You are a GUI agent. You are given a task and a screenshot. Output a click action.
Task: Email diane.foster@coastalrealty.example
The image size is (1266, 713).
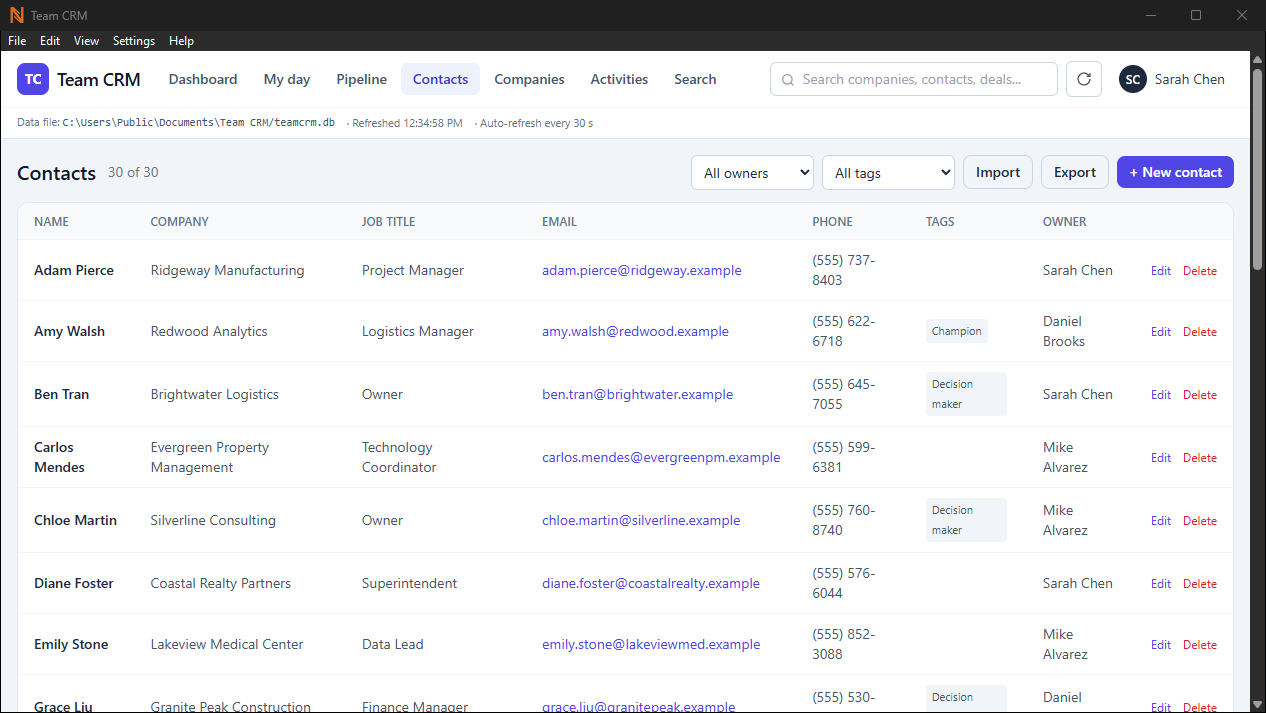[651, 583]
